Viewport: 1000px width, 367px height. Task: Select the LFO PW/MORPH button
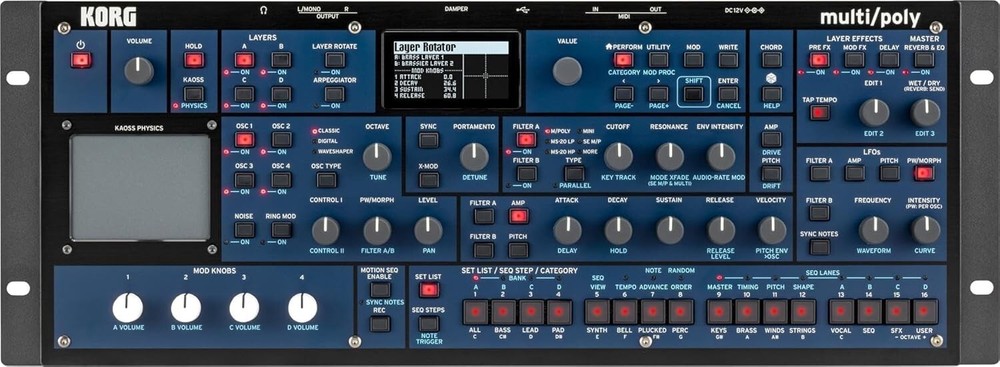[x=924, y=173]
